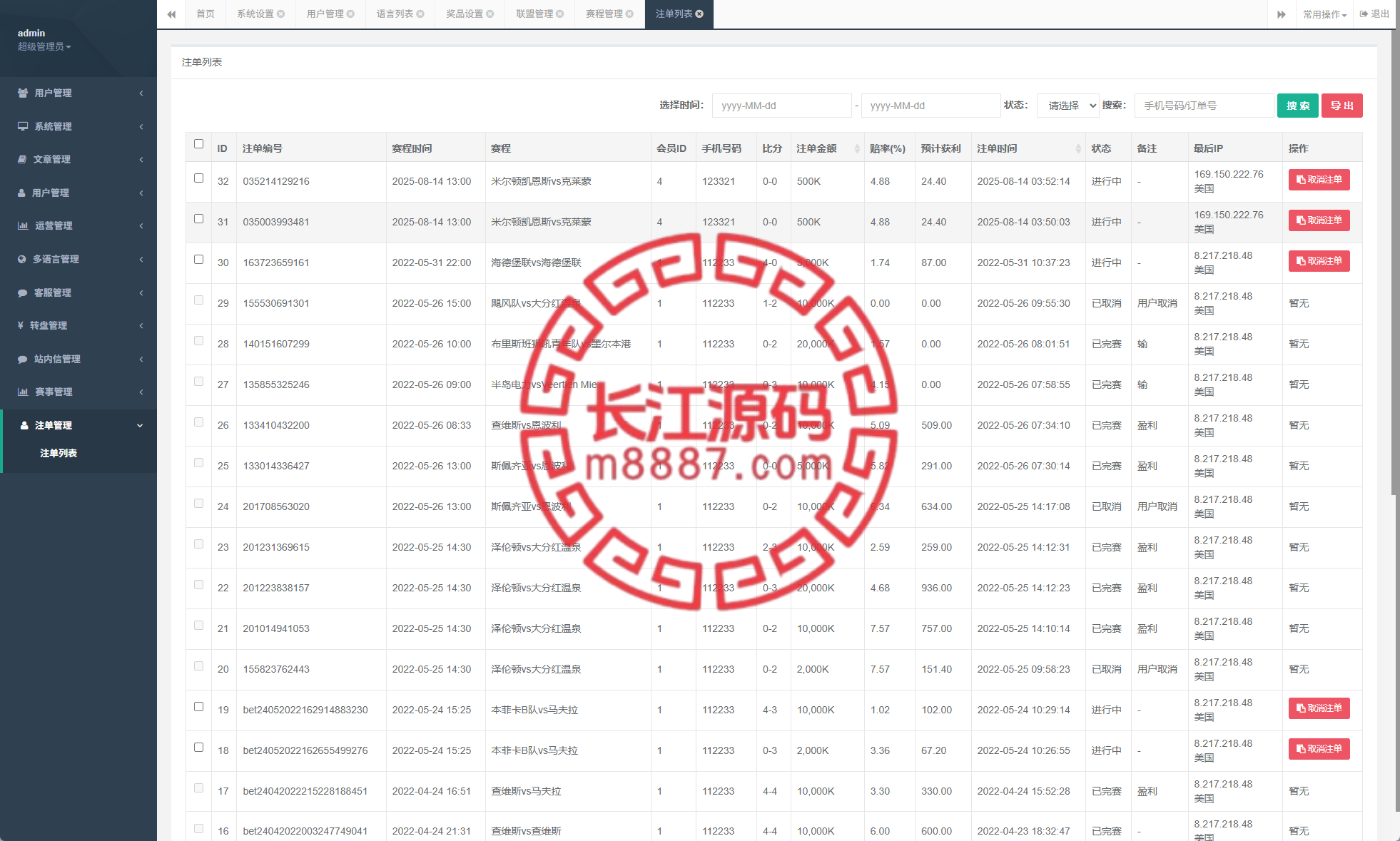Open the 常用操作 dropdown menu

(1324, 14)
